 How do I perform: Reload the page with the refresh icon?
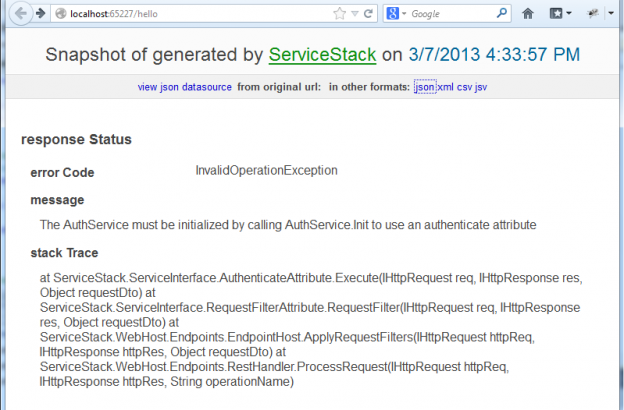(x=369, y=14)
